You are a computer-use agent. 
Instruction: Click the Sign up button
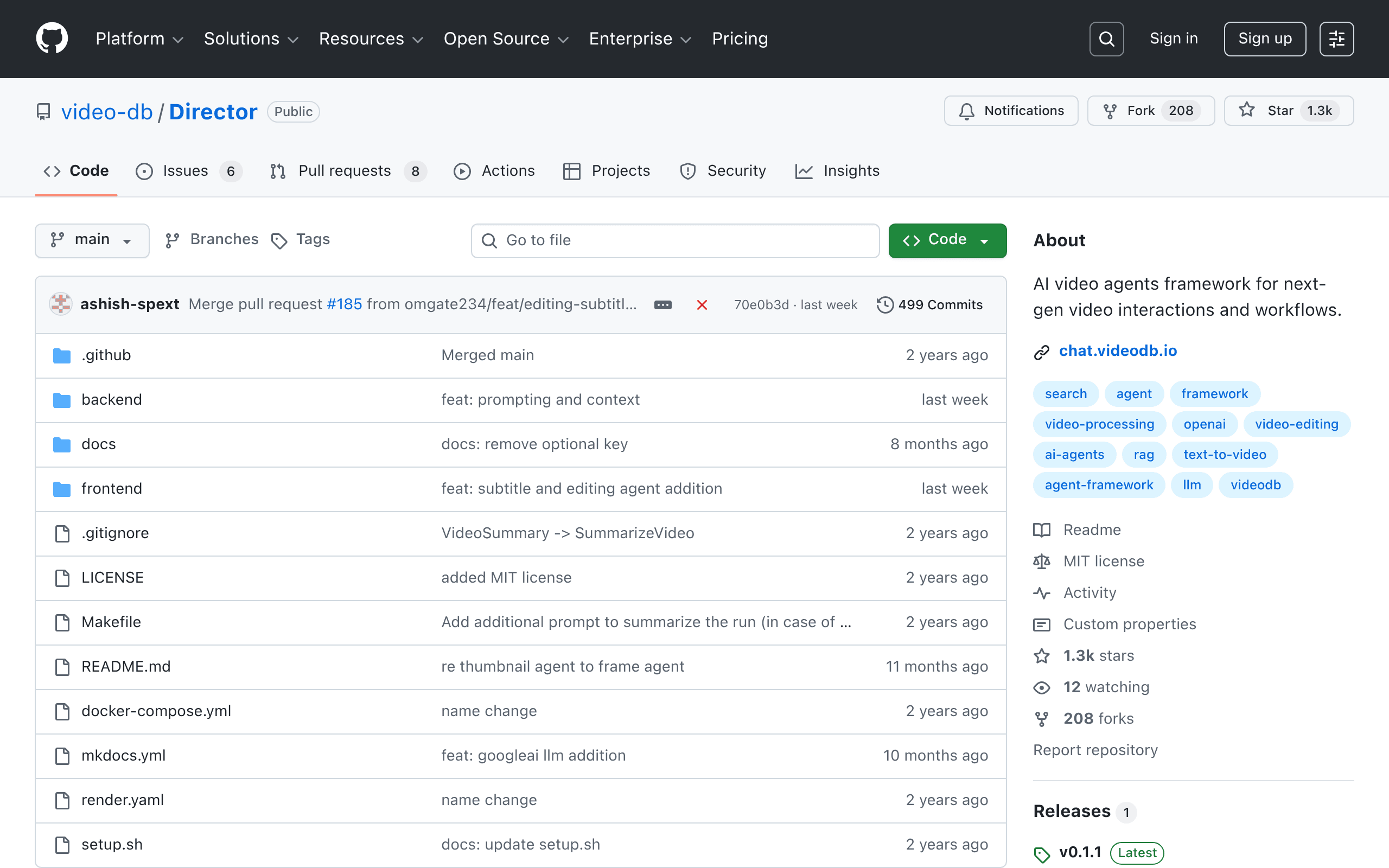click(x=1264, y=39)
